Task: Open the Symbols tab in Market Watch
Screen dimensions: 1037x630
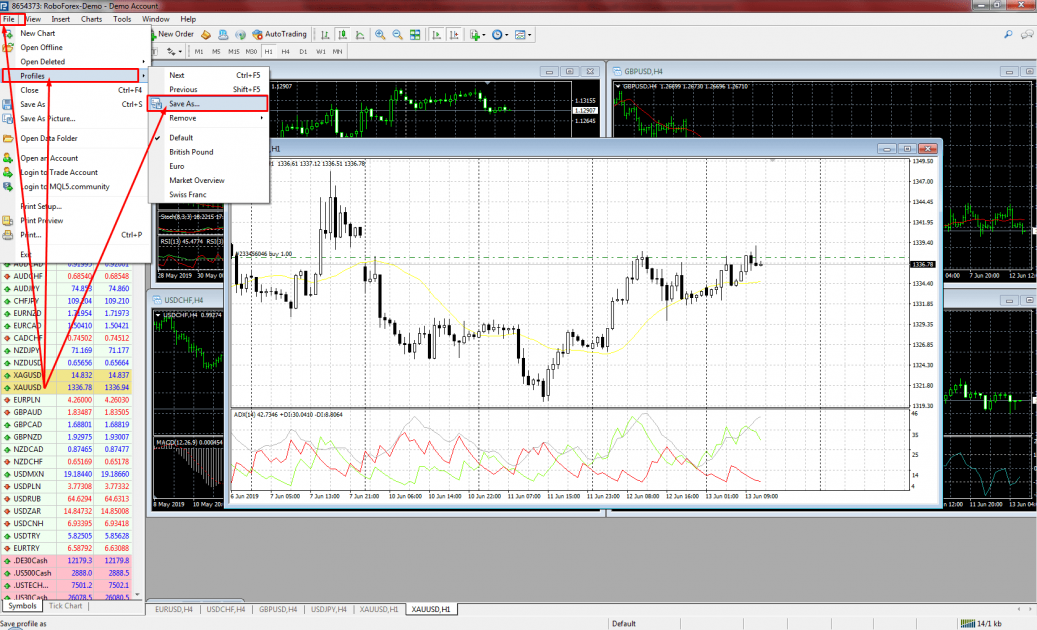Action: 22,606
